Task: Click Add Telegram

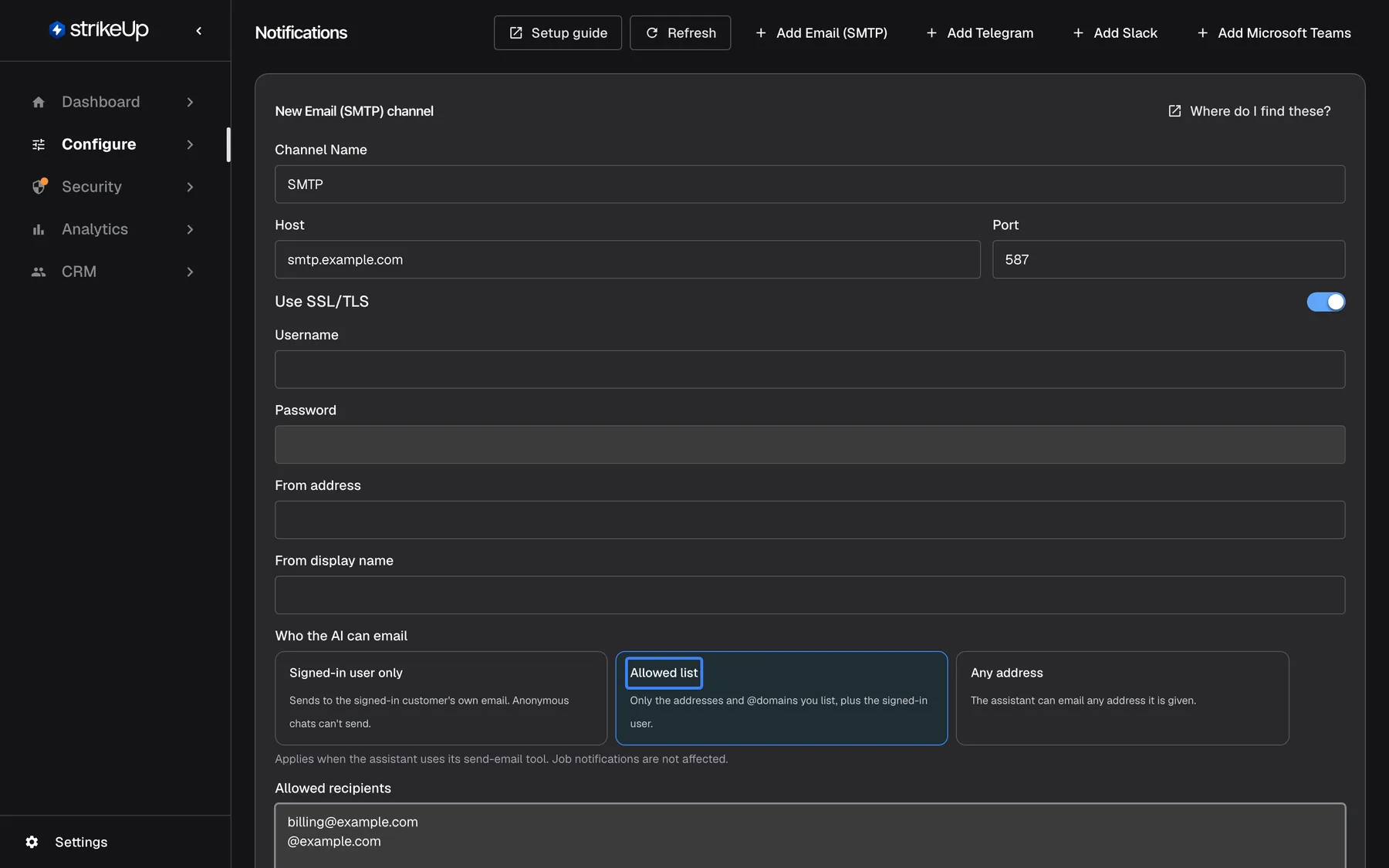Action: tap(979, 33)
